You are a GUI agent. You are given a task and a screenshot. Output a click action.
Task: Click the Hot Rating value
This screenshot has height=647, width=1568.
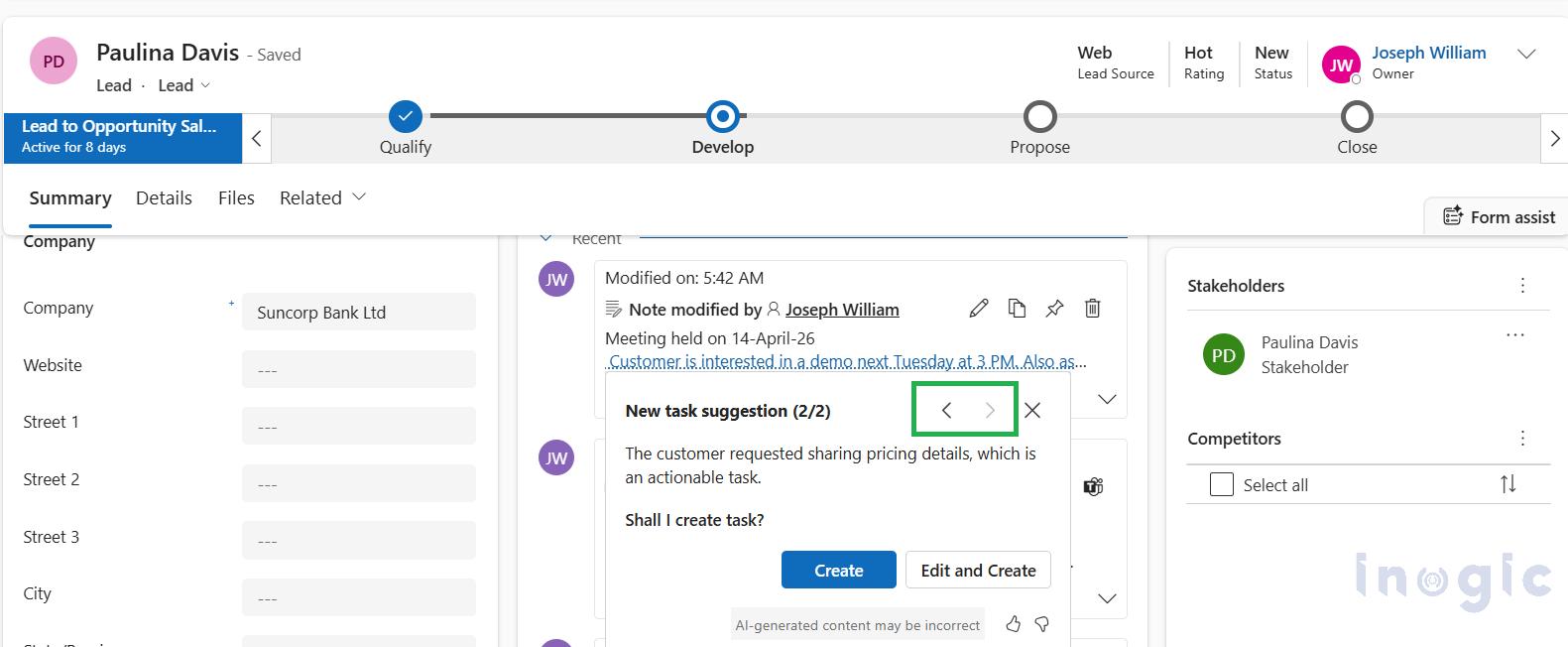click(1198, 53)
